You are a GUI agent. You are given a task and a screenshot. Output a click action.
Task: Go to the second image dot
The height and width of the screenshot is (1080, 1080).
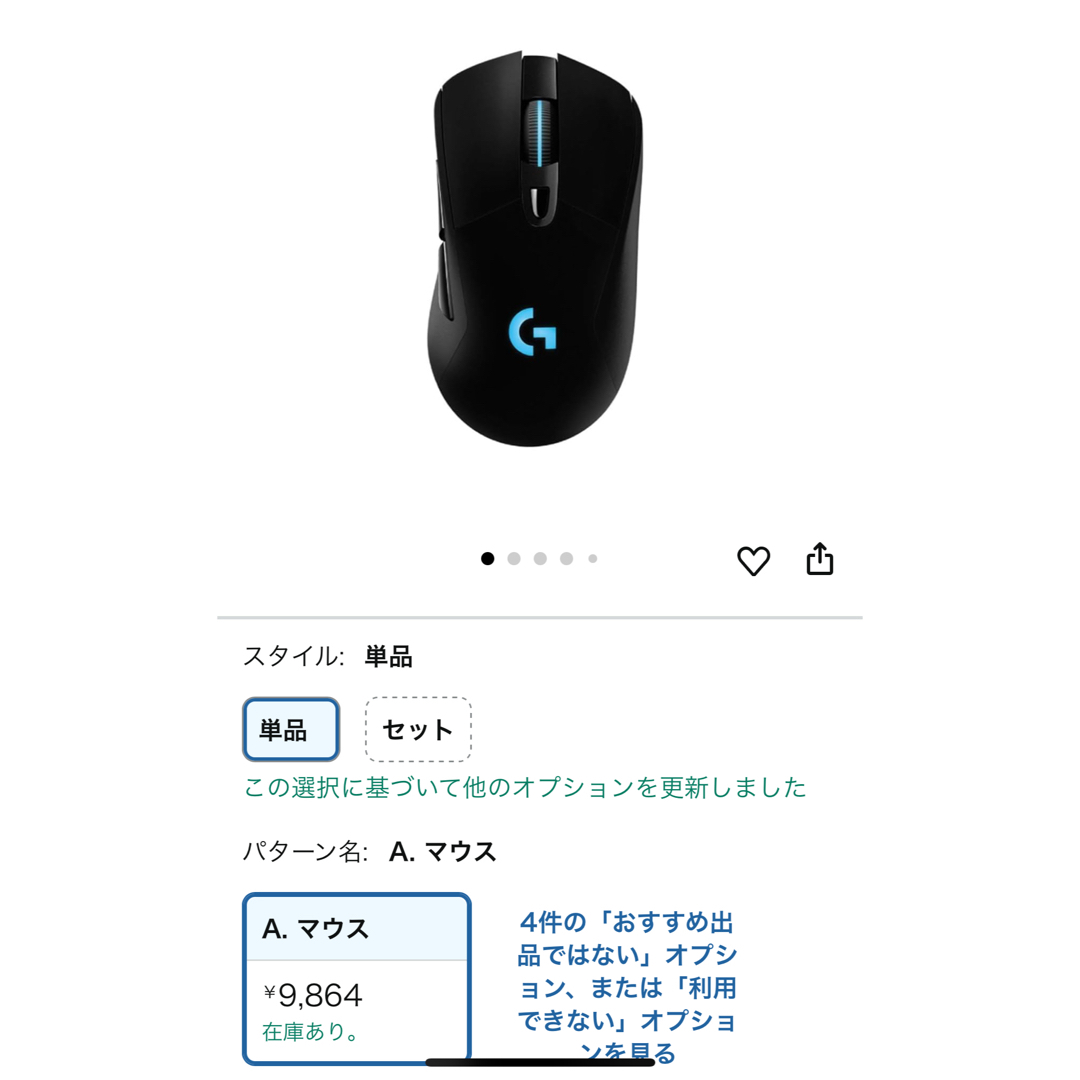(514, 559)
